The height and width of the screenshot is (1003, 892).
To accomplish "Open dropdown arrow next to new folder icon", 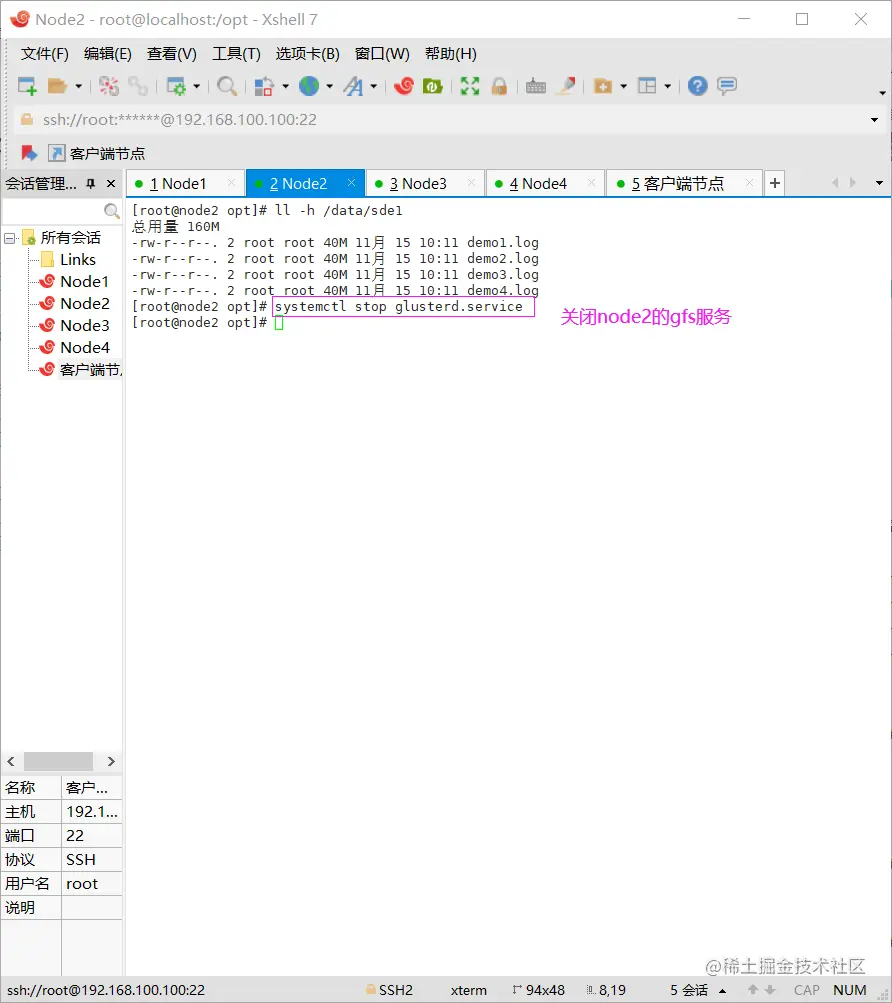I will [x=623, y=86].
